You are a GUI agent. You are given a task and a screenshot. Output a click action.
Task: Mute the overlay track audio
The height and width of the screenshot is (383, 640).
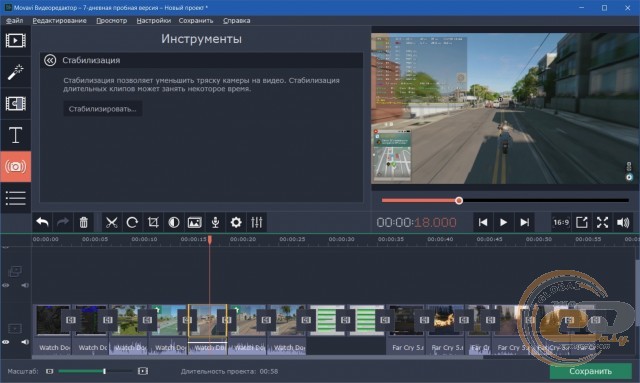point(25,285)
